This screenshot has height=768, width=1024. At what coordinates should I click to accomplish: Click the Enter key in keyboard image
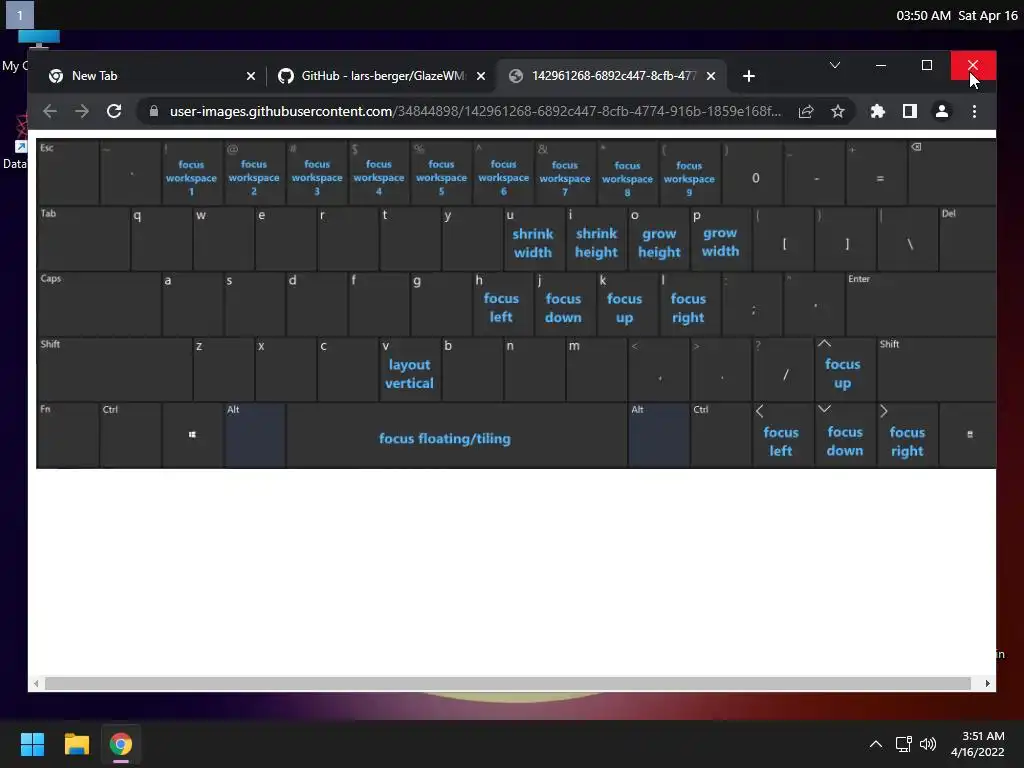point(920,304)
